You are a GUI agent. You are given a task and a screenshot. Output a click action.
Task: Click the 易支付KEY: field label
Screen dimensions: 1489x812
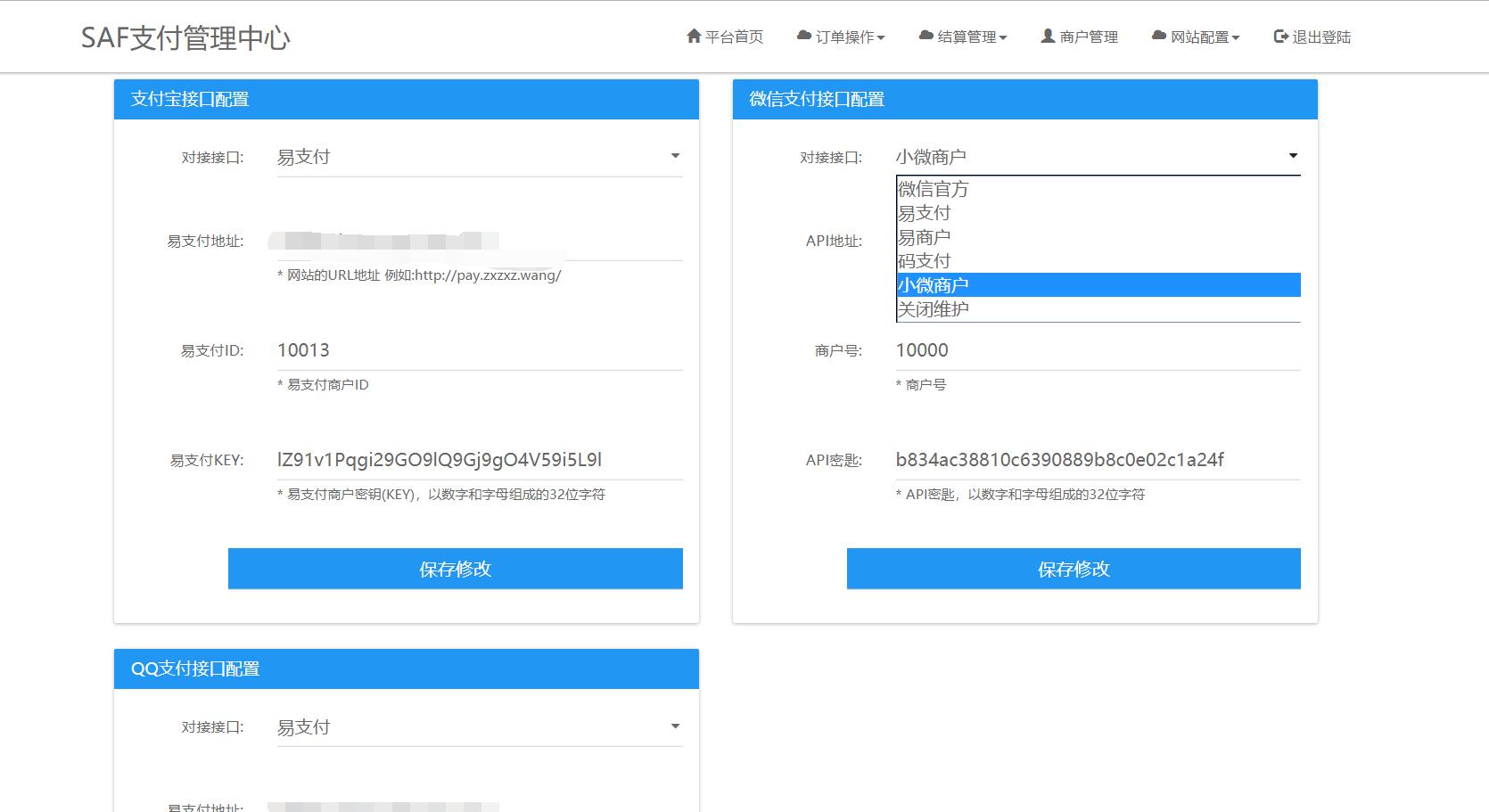click(x=207, y=461)
